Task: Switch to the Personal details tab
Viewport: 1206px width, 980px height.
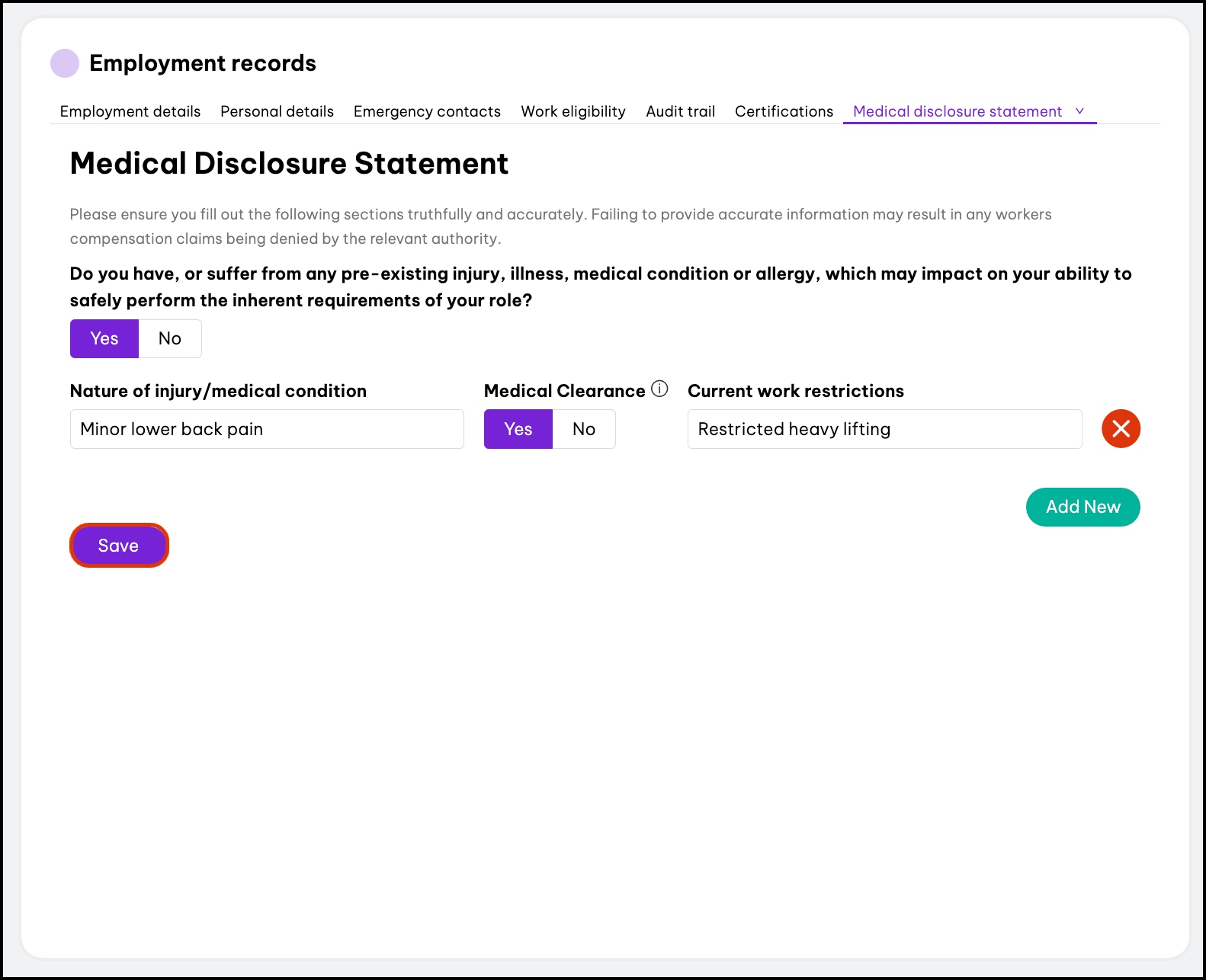Action: [277, 112]
